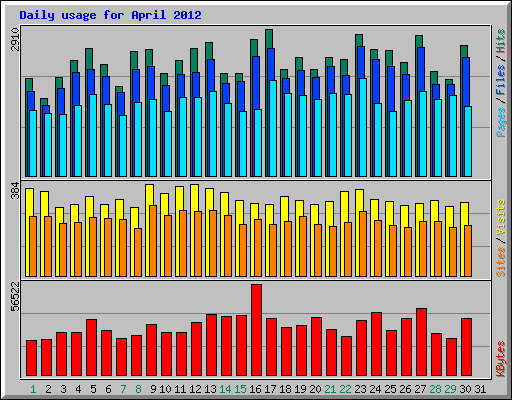
Task: Select day 6 label on the x-axis
Action: point(108,389)
